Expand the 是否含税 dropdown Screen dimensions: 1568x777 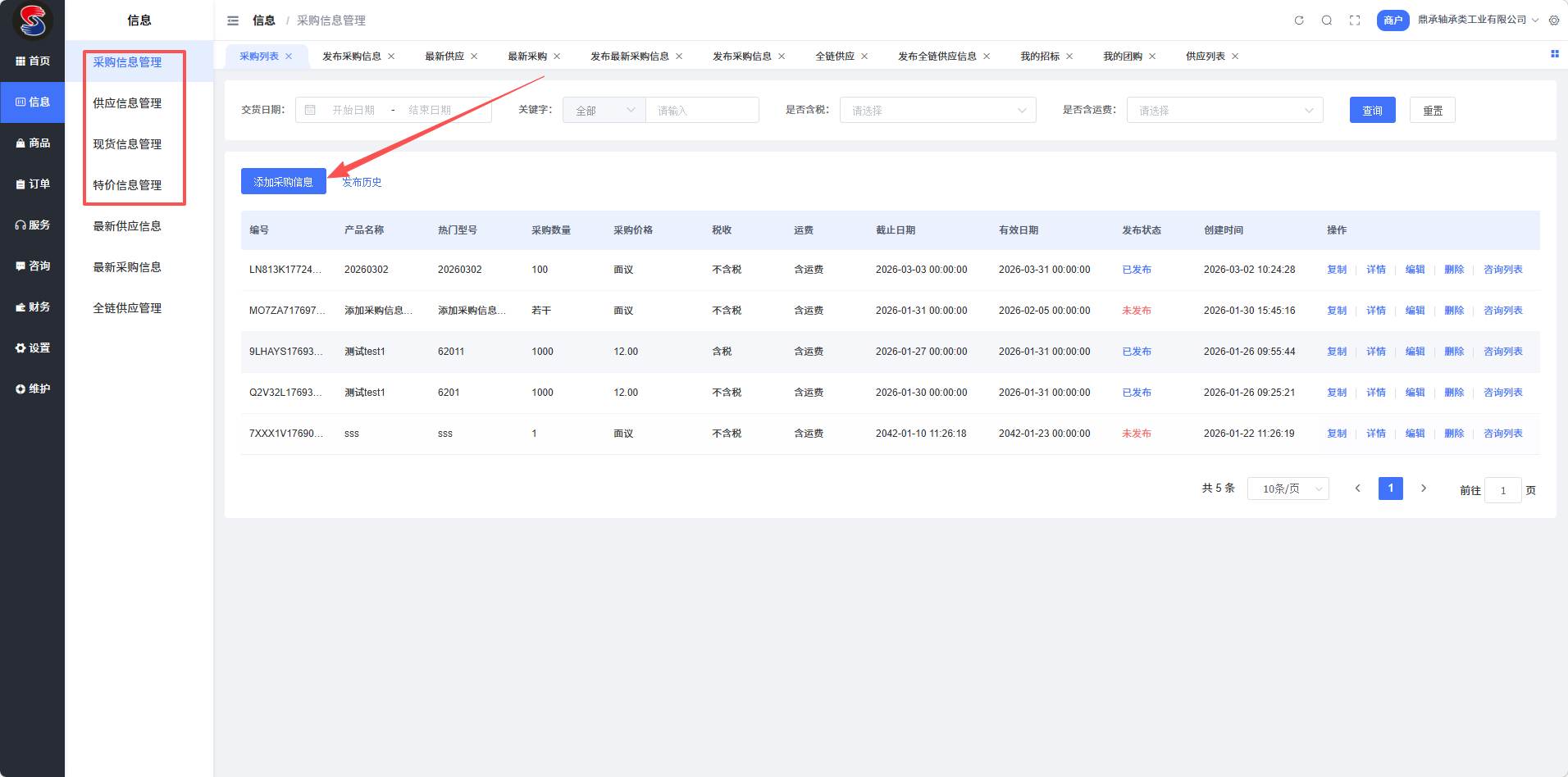click(937, 111)
